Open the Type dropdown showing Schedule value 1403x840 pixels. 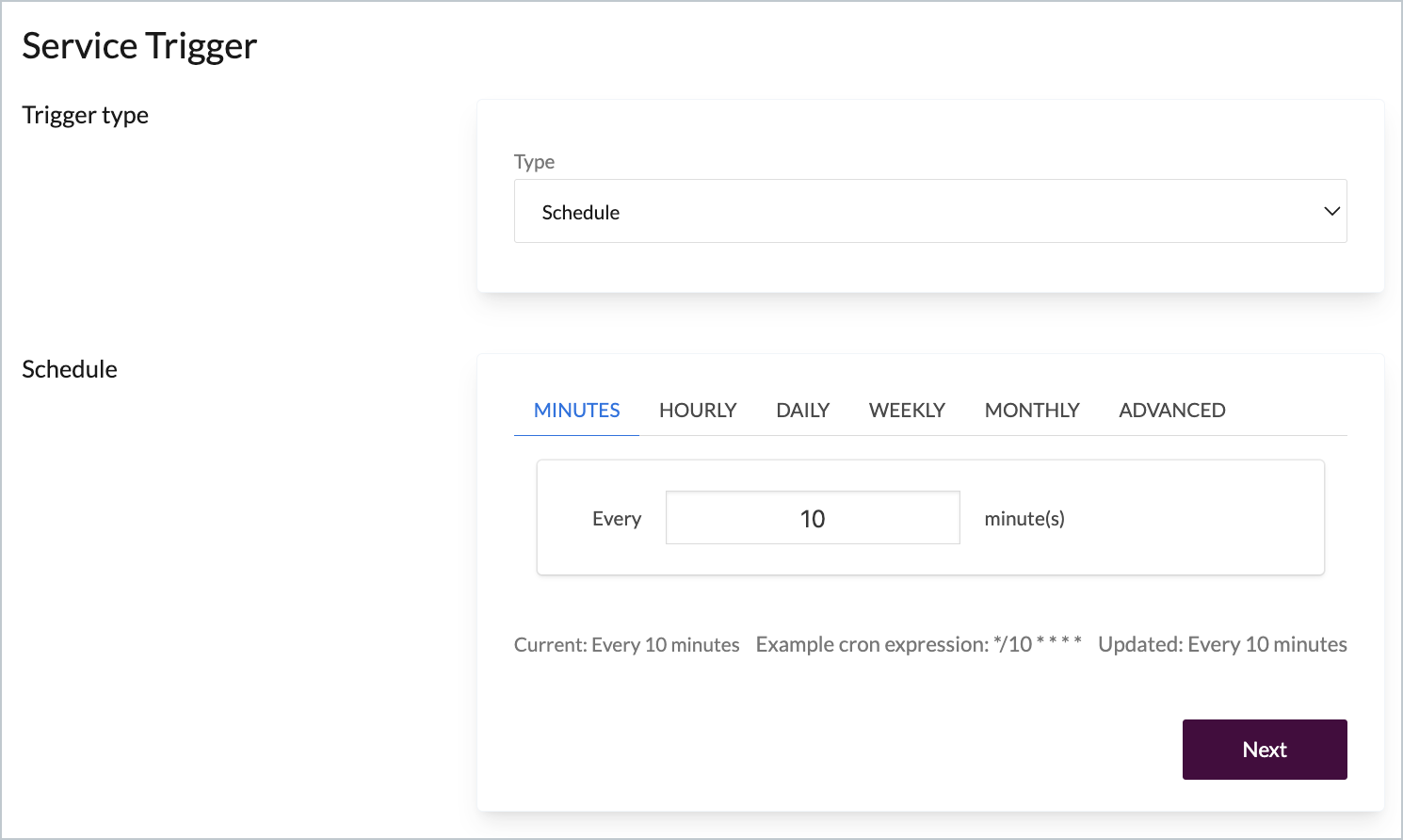928,211
